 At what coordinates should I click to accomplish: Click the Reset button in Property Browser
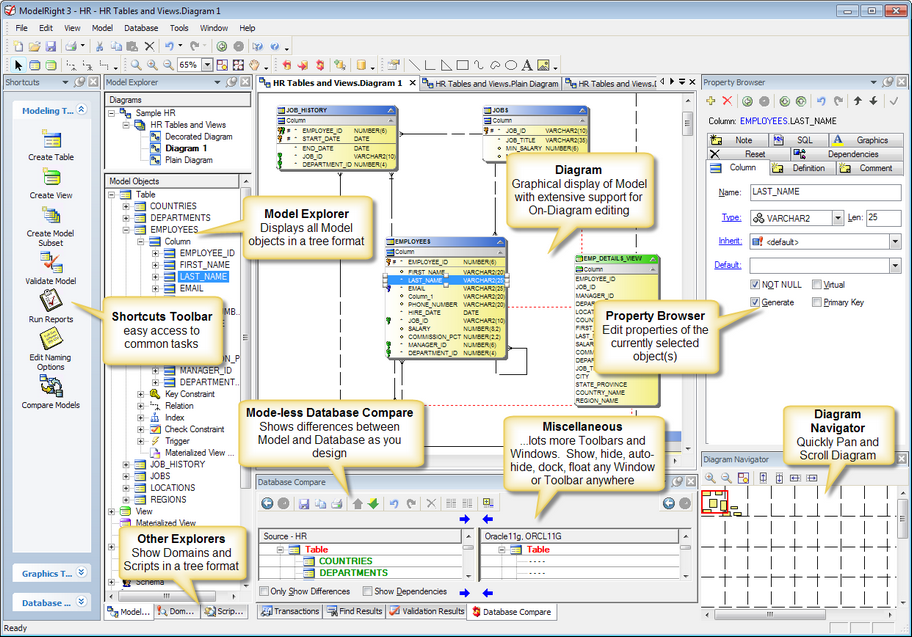754,153
